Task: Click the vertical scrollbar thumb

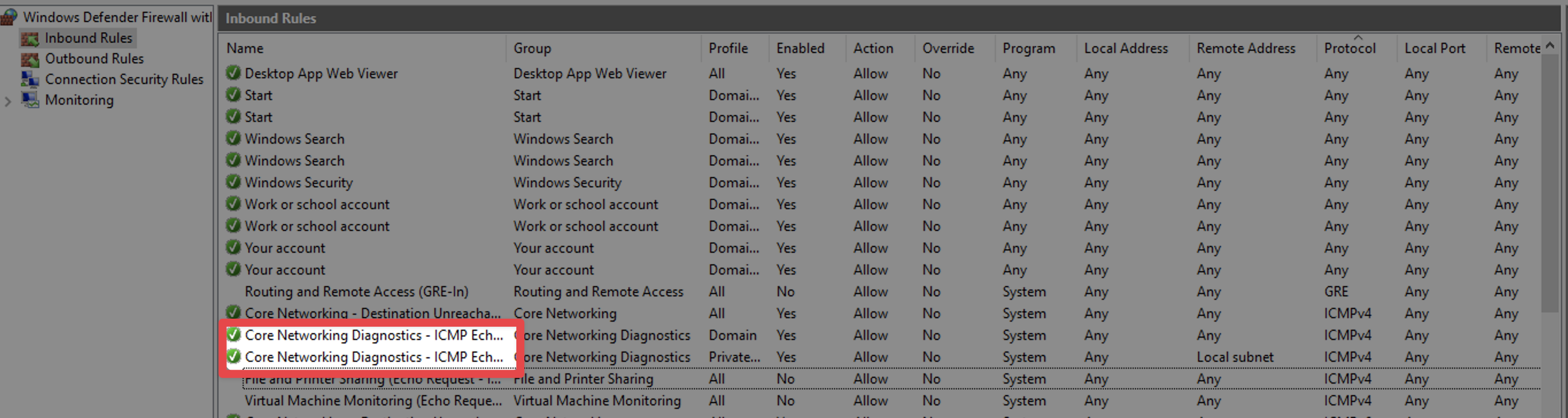Action: tap(1550, 183)
